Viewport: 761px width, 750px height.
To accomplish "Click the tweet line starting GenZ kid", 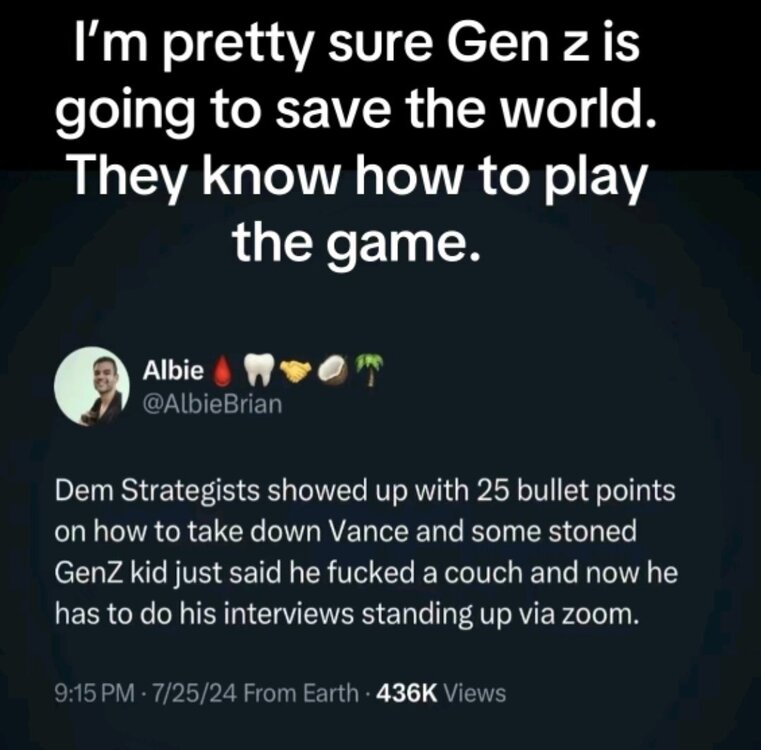I will [x=366, y=574].
